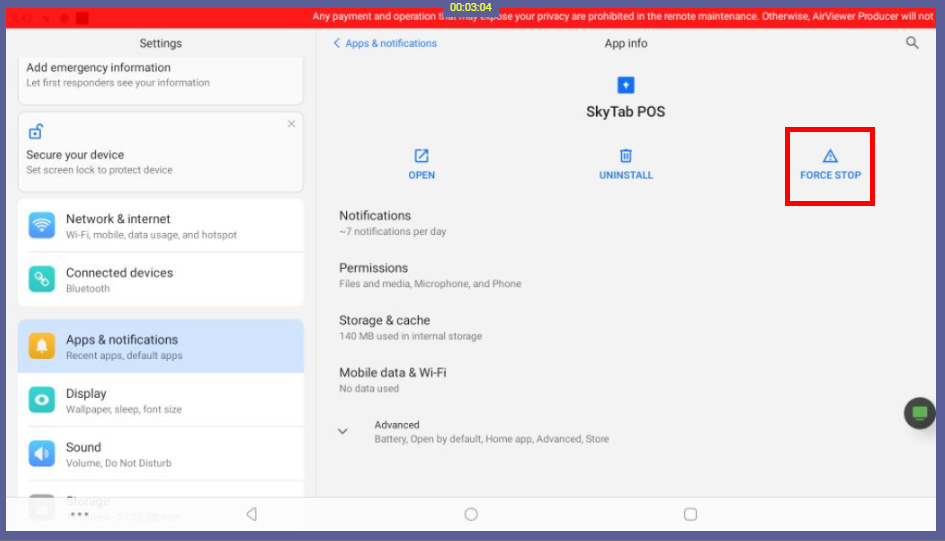Click the red stop square in status bar
945x541 pixels.
coord(83,18)
